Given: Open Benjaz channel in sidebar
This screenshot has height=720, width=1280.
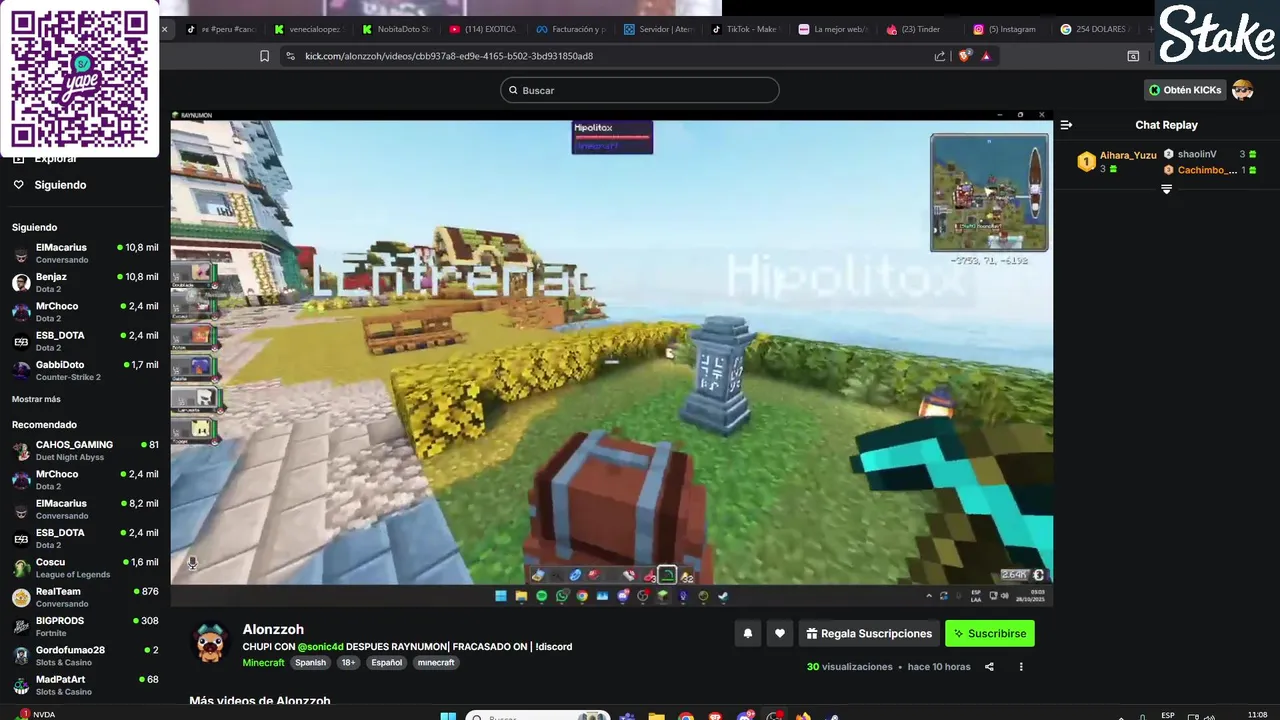Looking at the screenshot, I should 85,282.
